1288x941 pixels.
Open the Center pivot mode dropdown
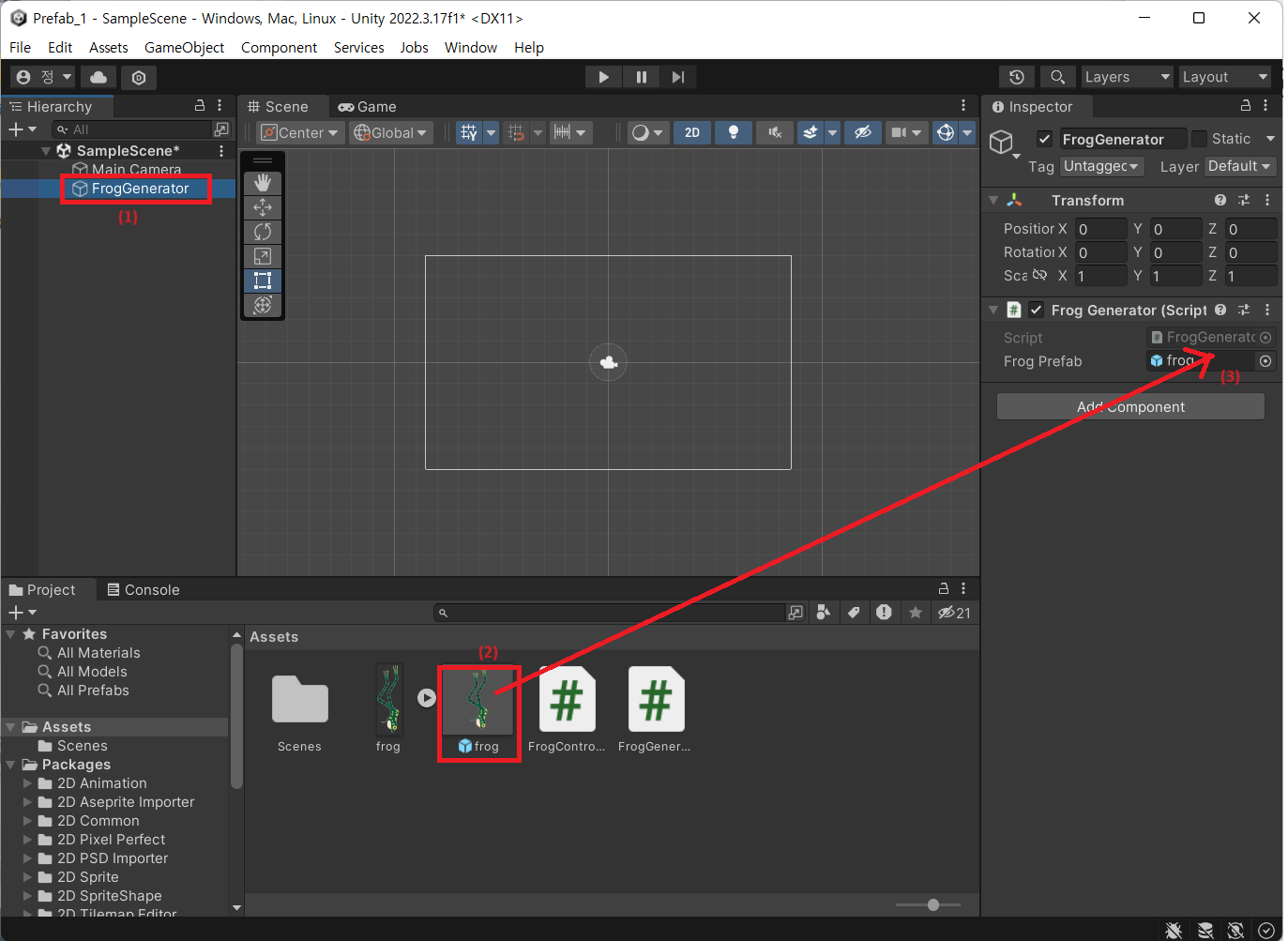[x=299, y=132]
